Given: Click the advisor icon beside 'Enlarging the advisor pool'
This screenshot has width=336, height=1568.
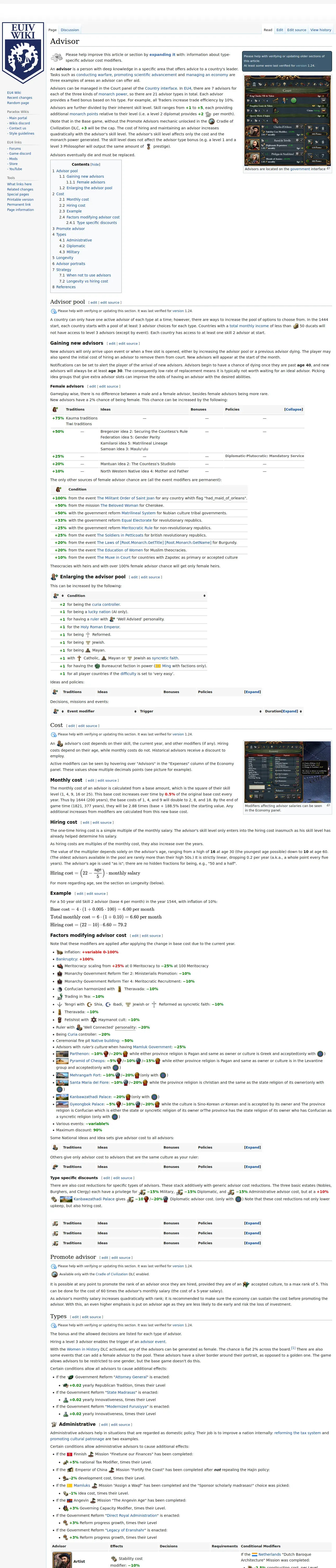Looking at the screenshot, I should point(54,577).
